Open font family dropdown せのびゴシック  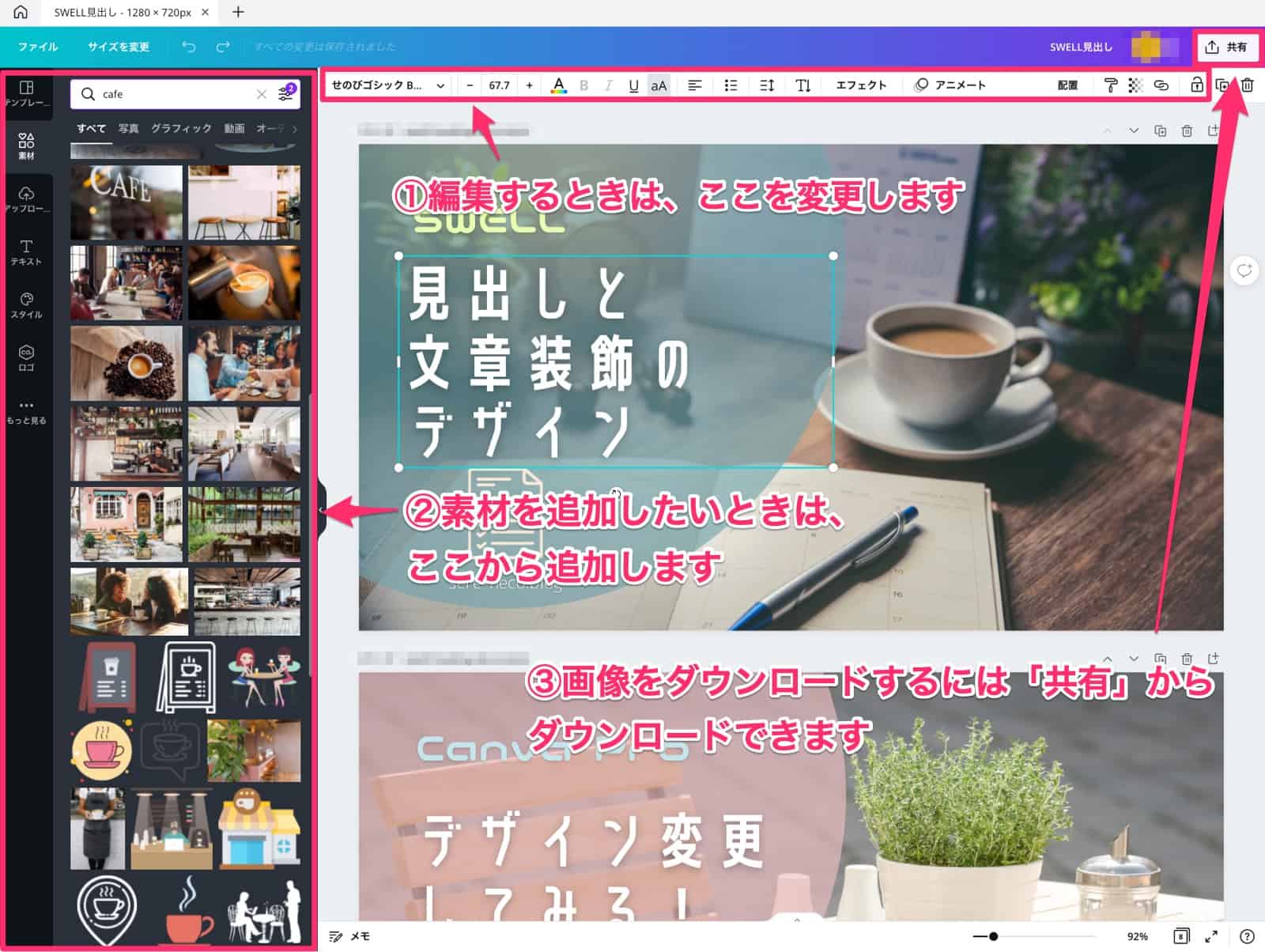(387, 85)
